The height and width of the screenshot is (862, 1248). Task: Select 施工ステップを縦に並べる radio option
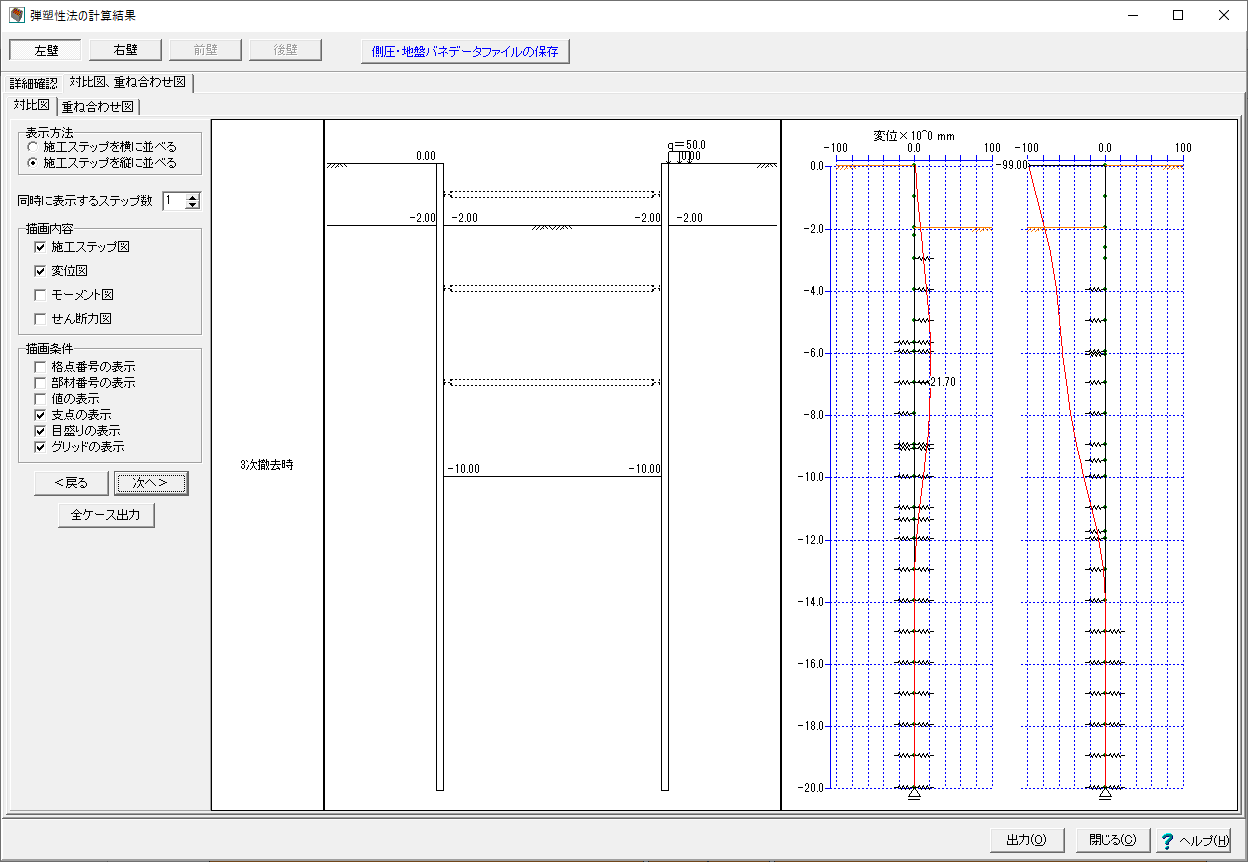(33, 163)
